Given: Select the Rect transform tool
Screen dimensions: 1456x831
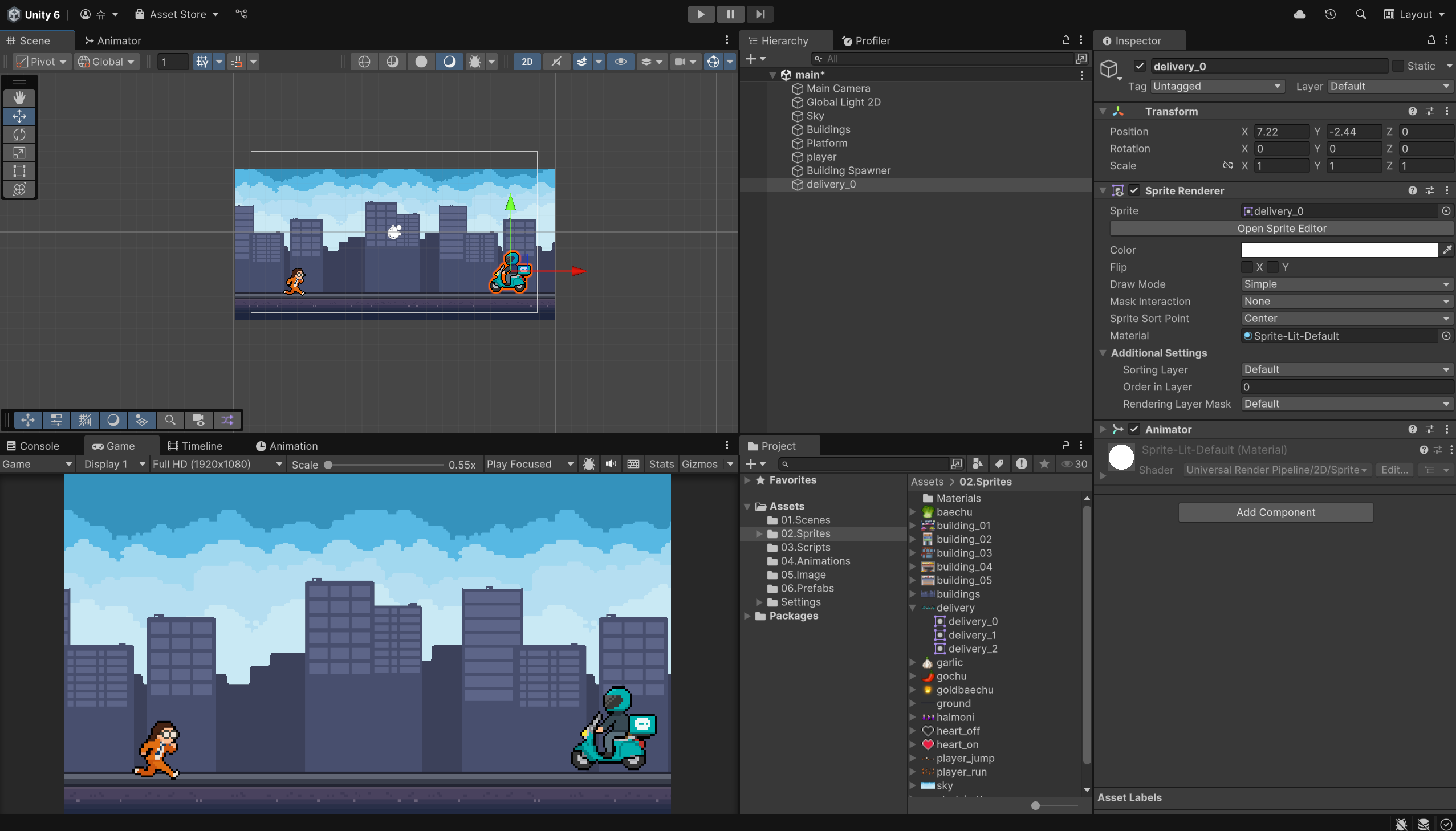Looking at the screenshot, I should [x=19, y=171].
